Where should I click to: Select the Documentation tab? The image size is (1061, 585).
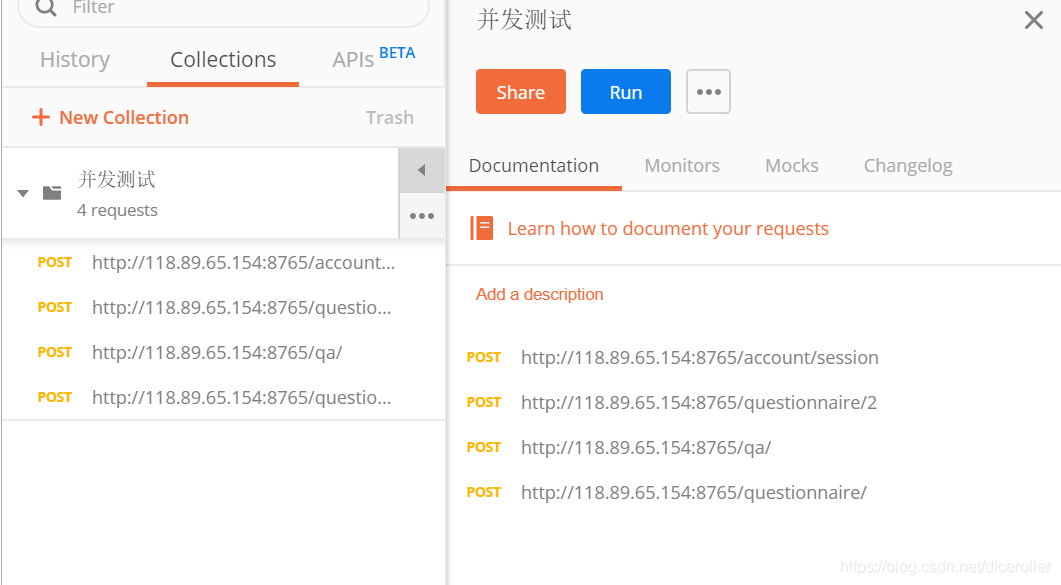(534, 166)
